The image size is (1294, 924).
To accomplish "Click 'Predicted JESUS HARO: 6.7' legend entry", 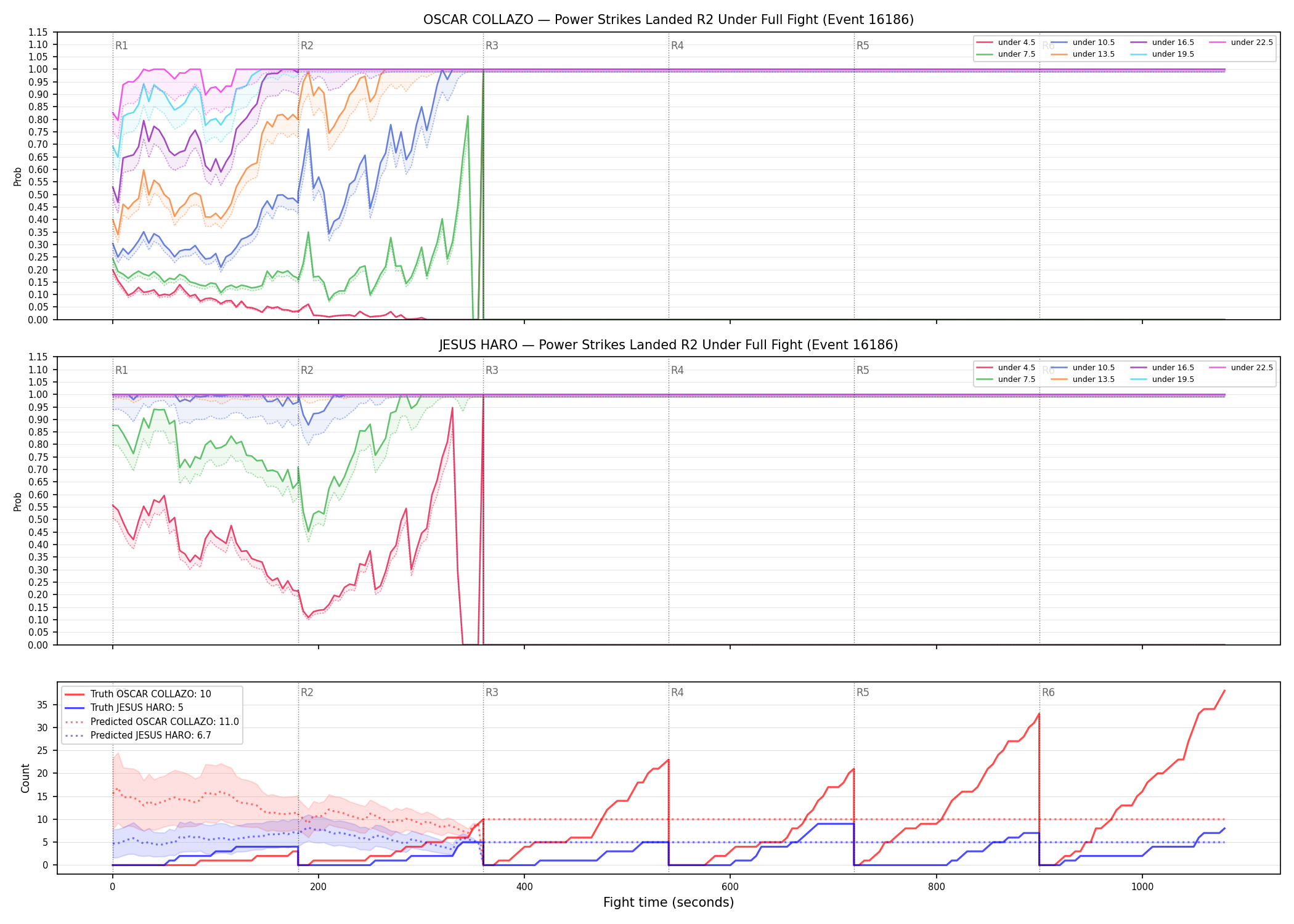I will pyautogui.click(x=138, y=736).
